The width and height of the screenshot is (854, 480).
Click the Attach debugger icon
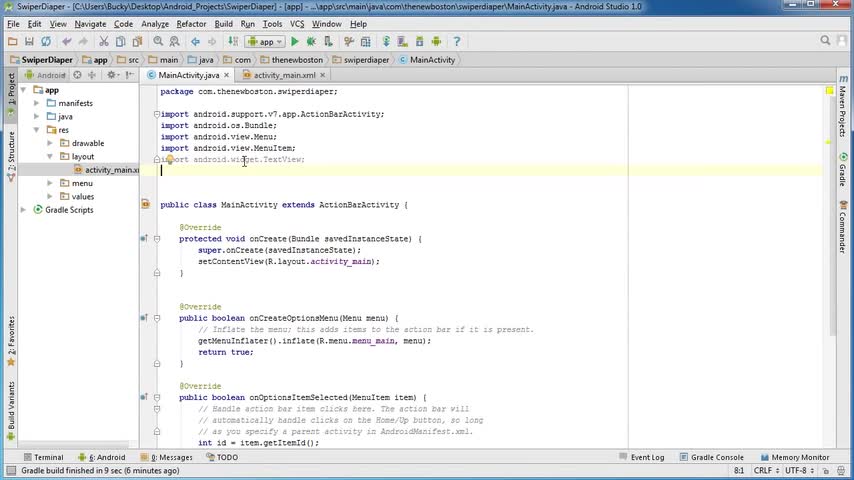coord(328,41)
